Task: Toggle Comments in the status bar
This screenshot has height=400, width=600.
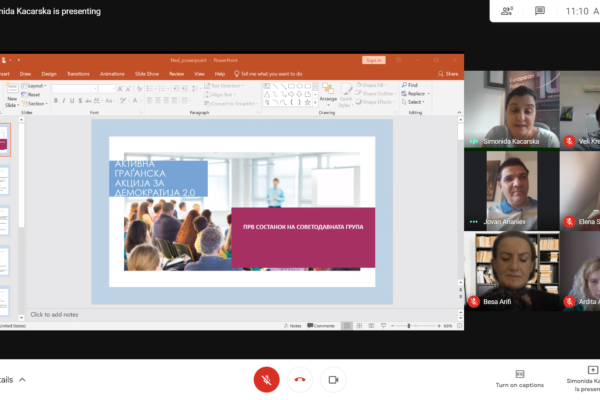Action: 321,326
